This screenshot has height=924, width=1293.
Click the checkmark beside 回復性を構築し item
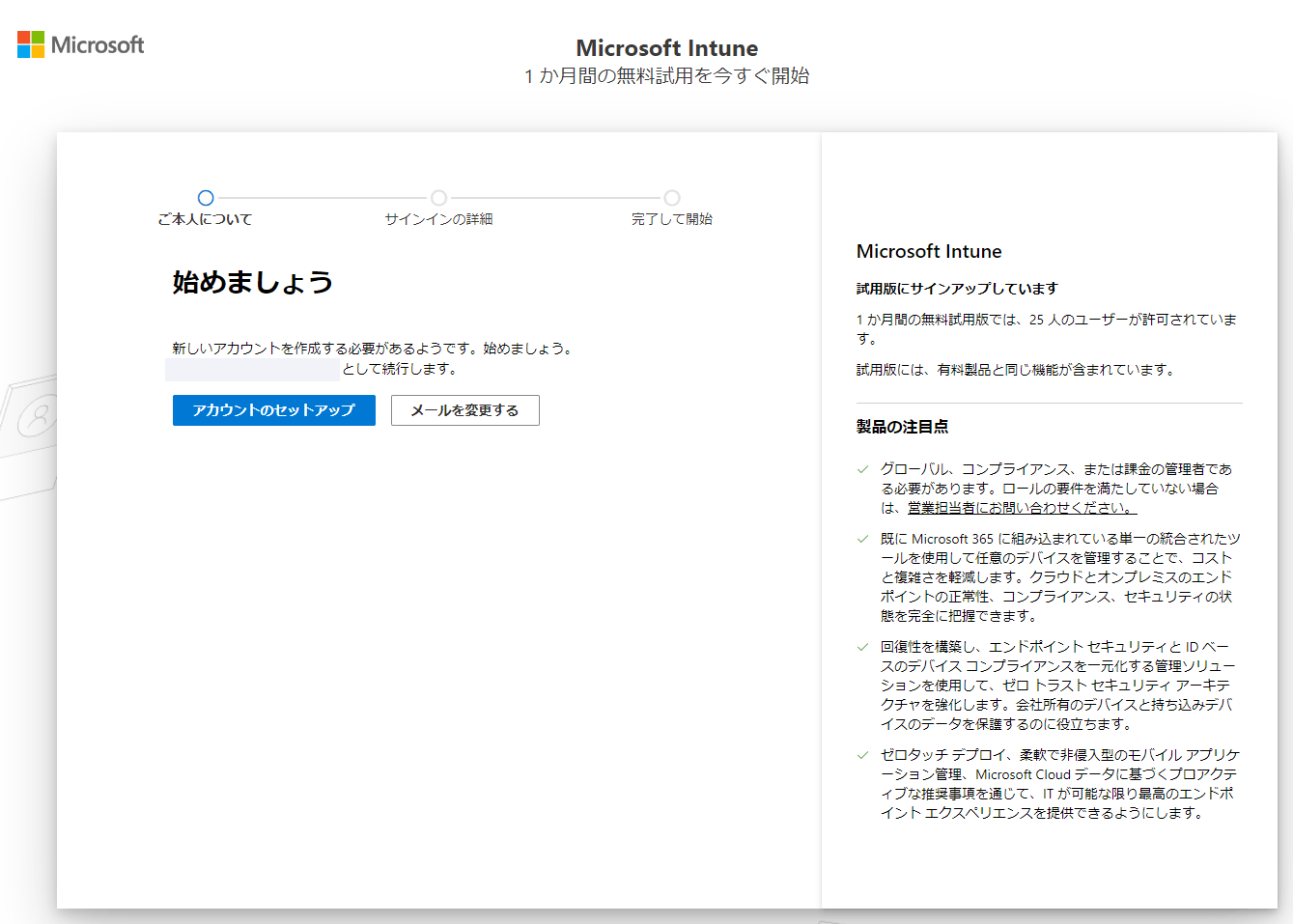tap(862, 648)
